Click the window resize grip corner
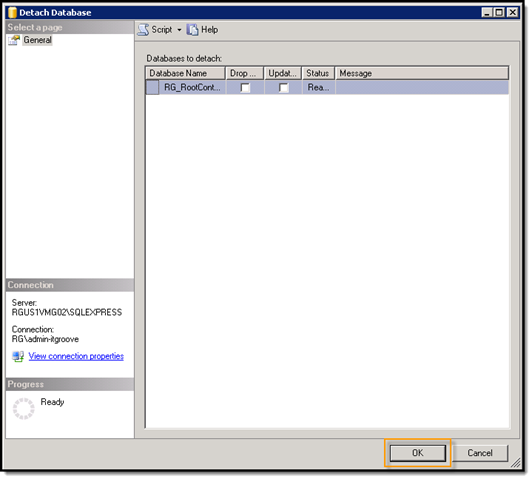 tap(516, 463)
